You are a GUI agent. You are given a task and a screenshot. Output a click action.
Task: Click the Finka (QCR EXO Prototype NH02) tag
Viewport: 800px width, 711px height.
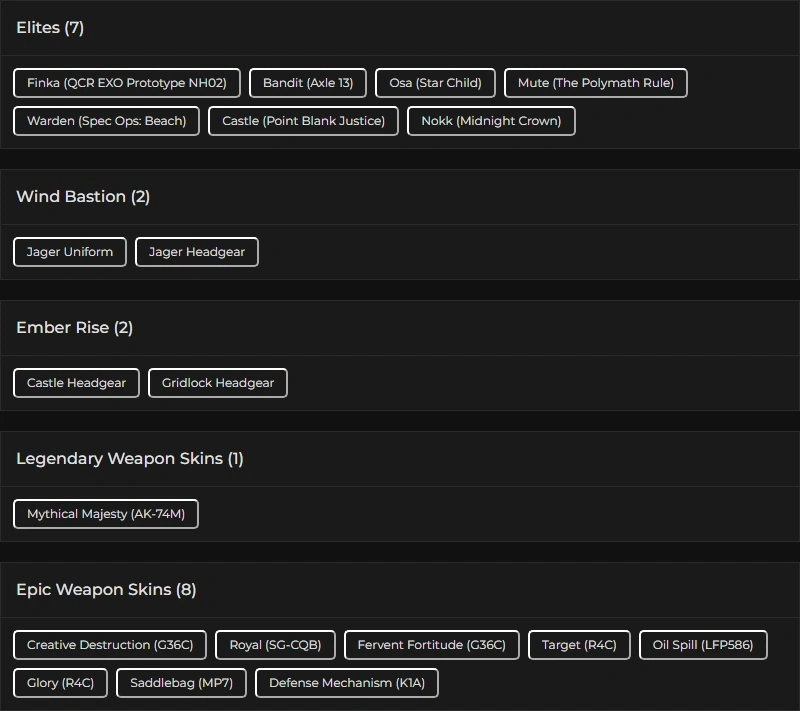coord(127,83)
